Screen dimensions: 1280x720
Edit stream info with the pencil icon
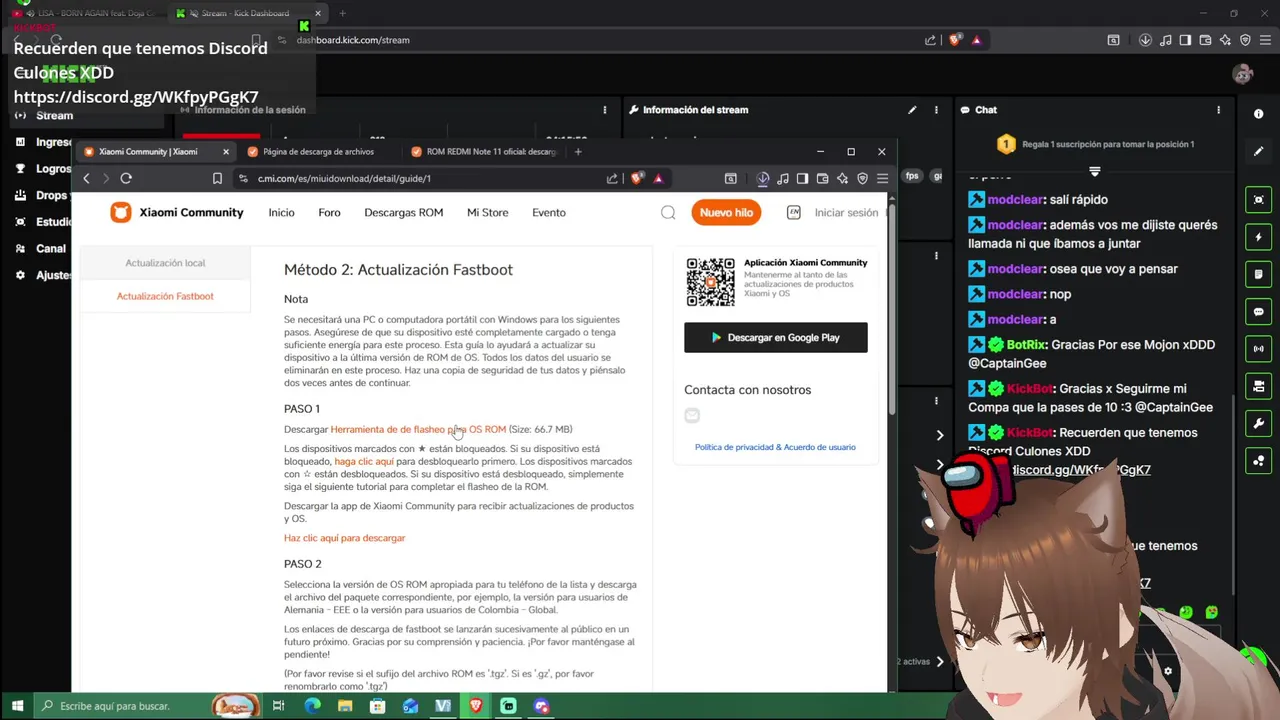point(912,110)
